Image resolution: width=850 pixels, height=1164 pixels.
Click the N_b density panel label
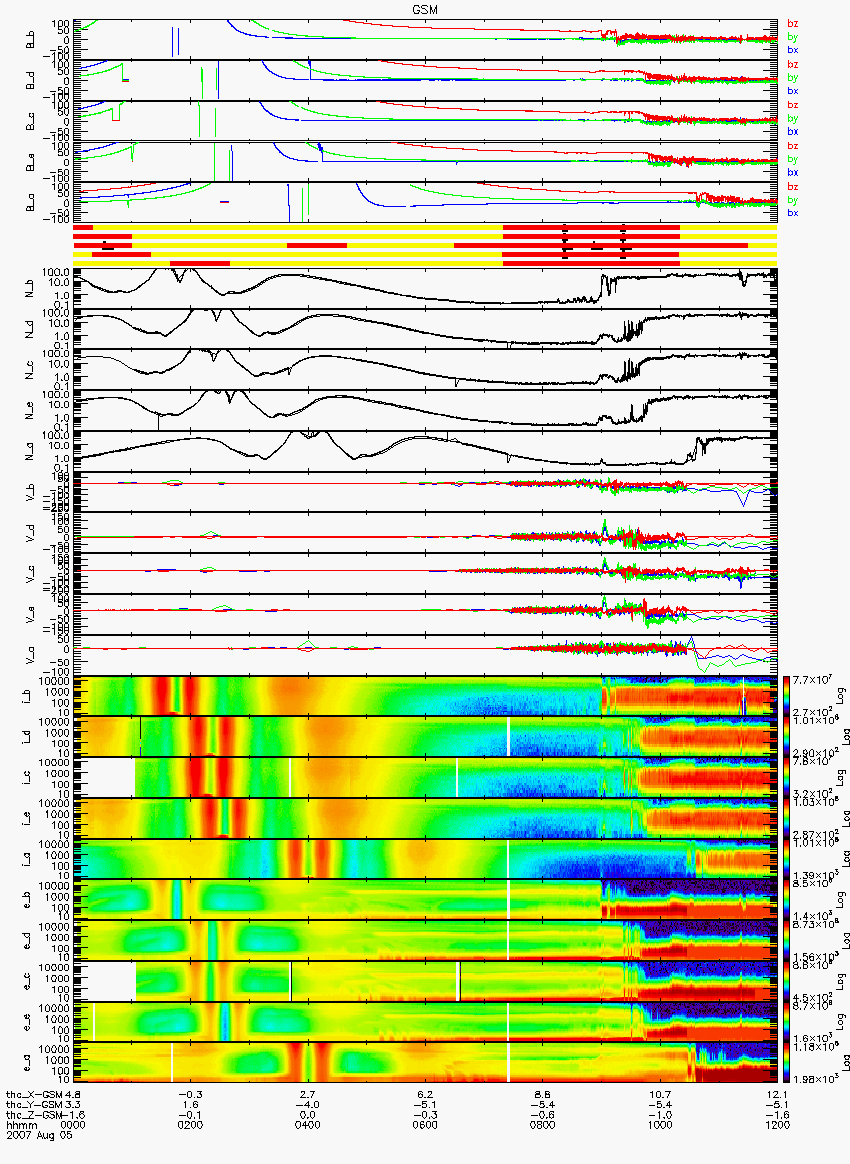pos(30,288)
